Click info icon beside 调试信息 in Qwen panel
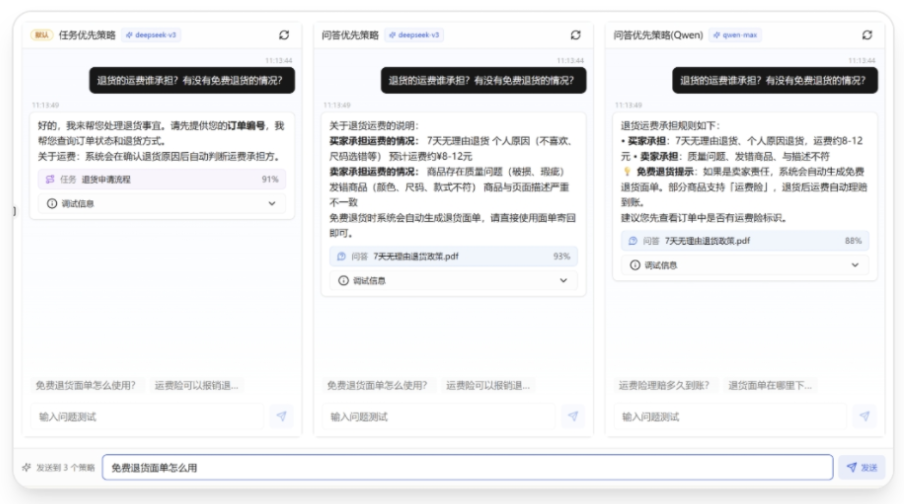Image resolution: width=904 pixels, height=504 pixels. click(635, 265)
